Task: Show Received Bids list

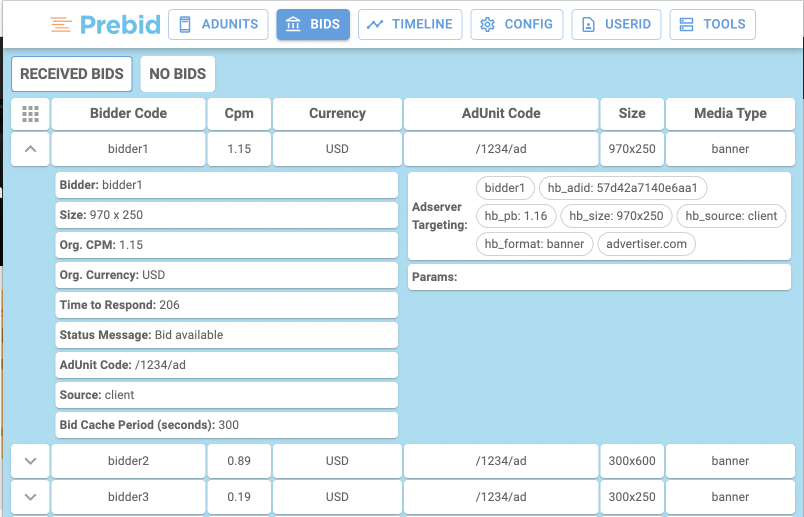Action: click(72, 74)
